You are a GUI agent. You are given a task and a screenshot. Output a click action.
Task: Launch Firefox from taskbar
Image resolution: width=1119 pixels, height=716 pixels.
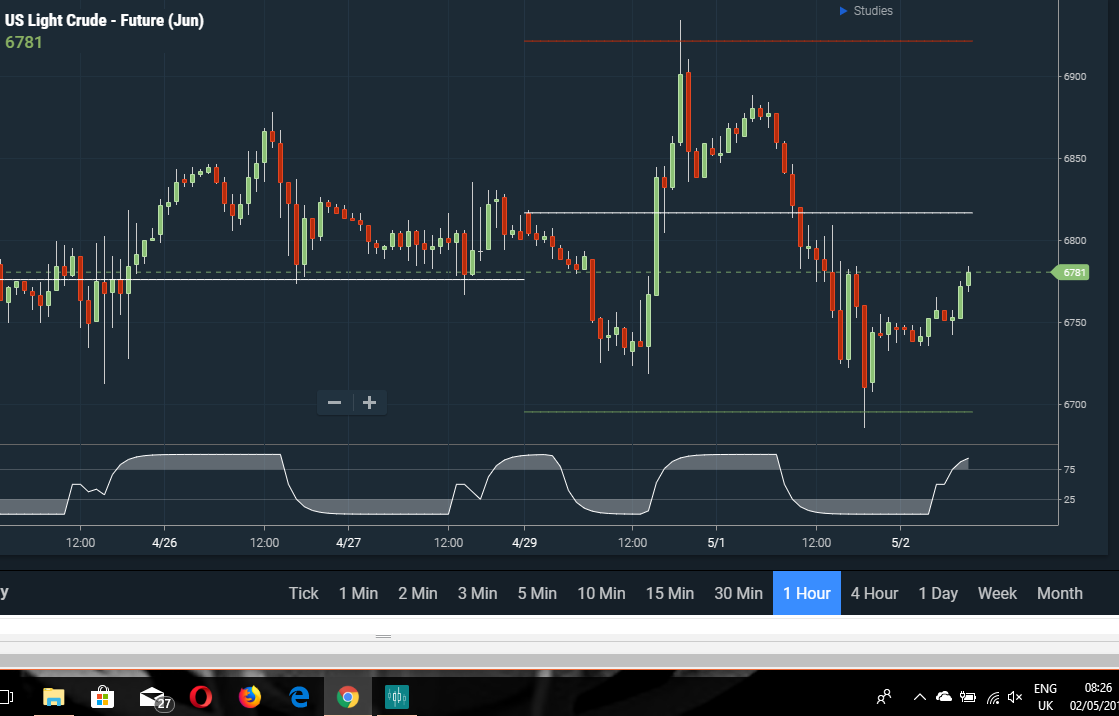coord(250,697)
